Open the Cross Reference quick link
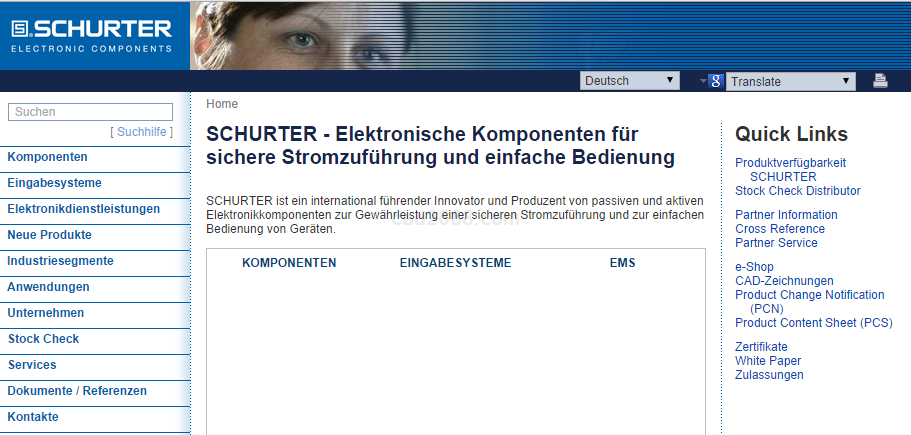 click(x=779, y=229)
